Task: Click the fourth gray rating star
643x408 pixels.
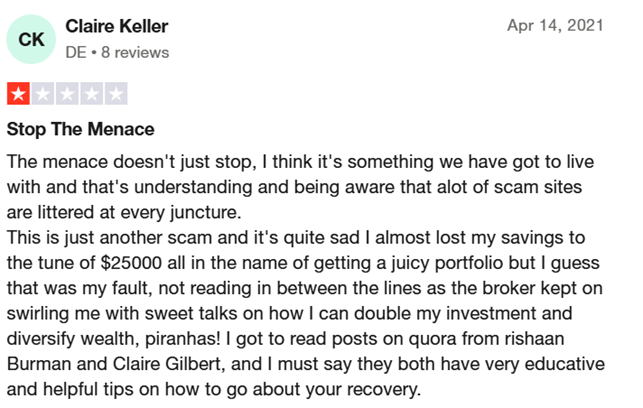Action: [x=91, y=97]
